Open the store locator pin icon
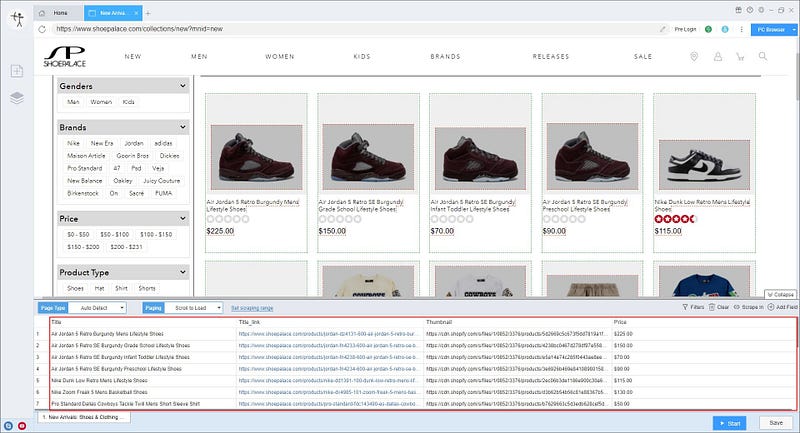800x433 pixels. (x=694, y=57)
